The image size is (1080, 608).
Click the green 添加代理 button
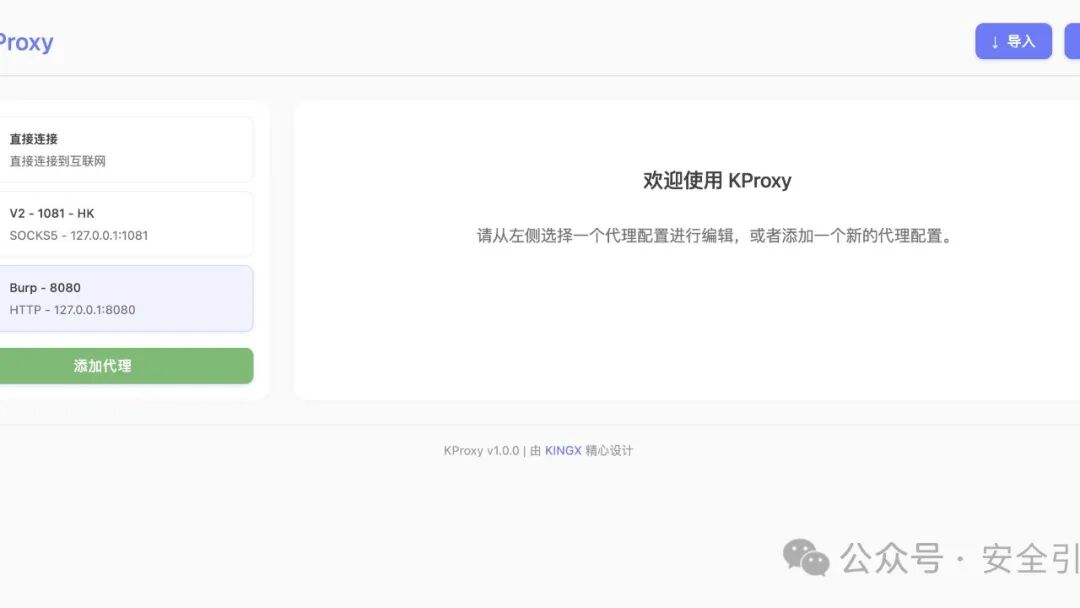coord(126,366)
